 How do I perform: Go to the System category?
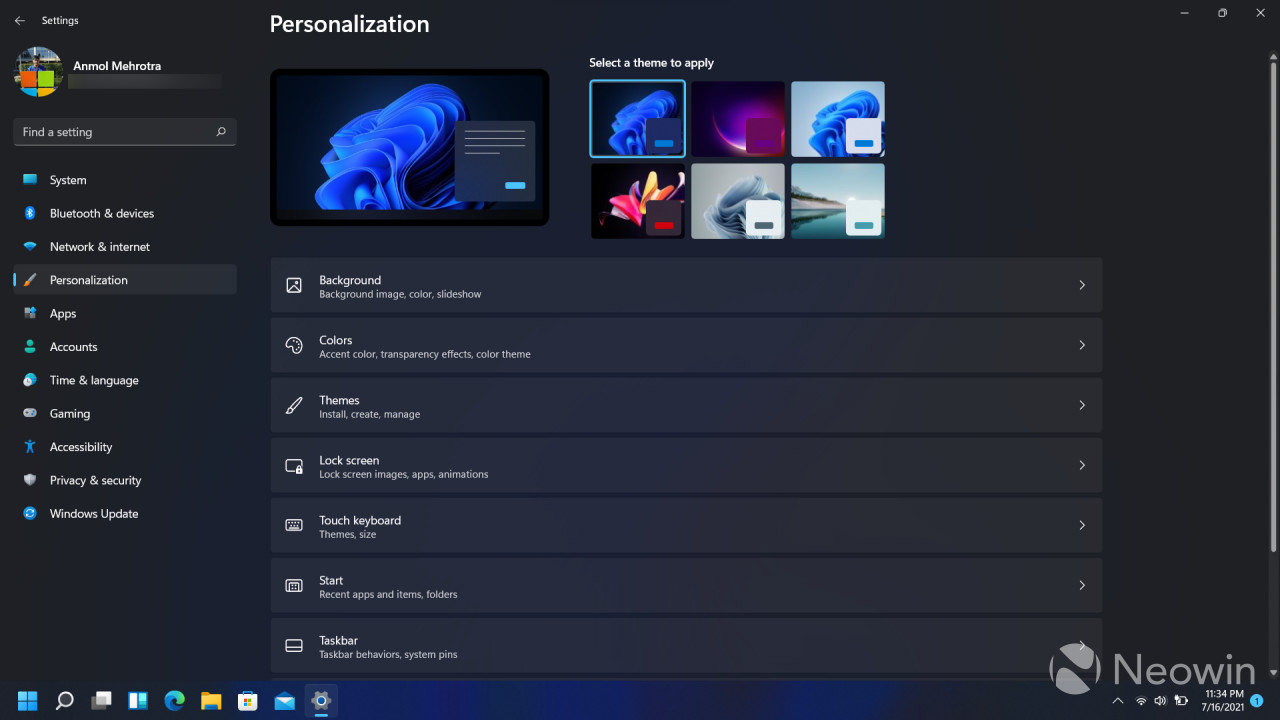click(x=68, y=180)
